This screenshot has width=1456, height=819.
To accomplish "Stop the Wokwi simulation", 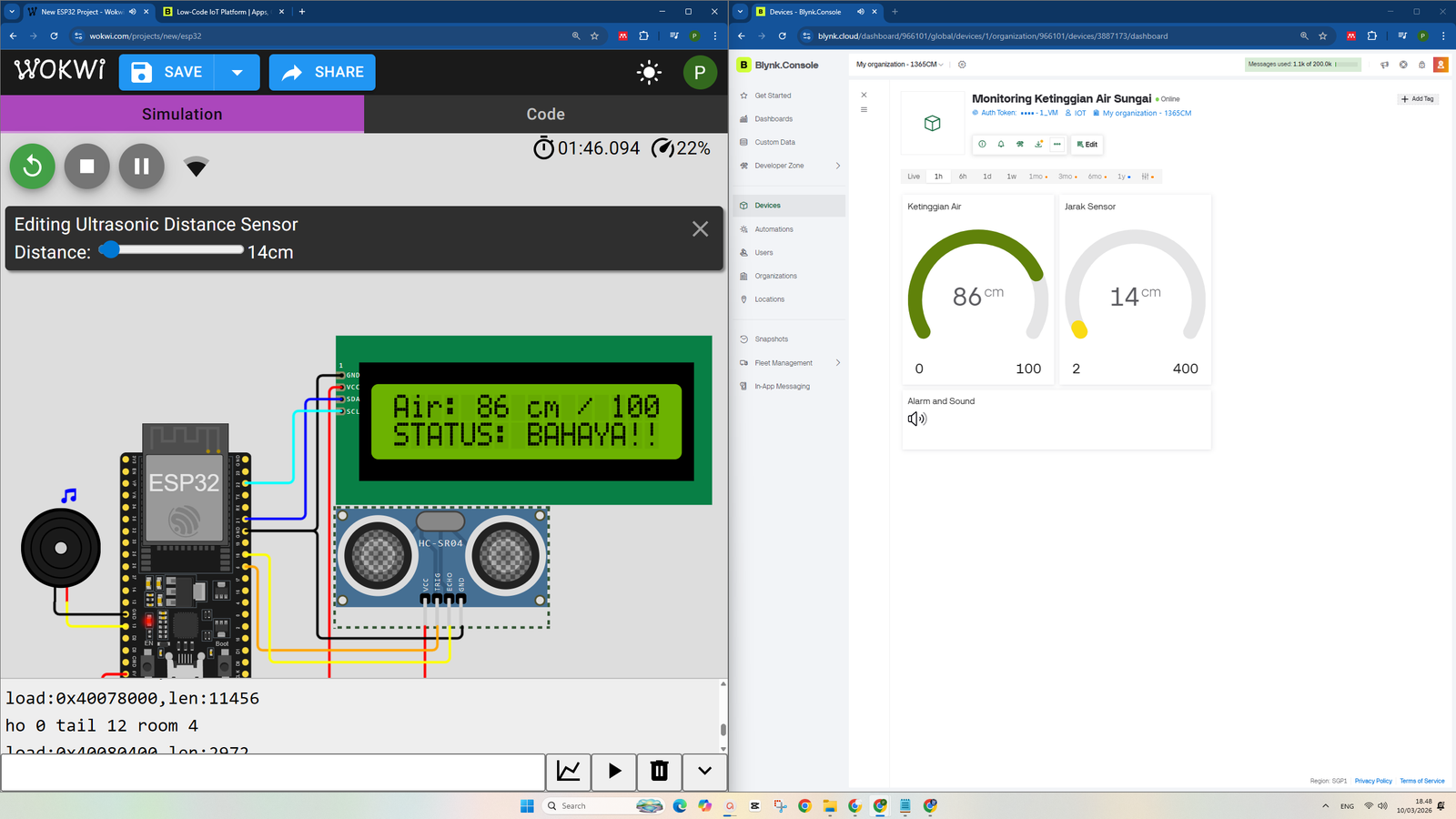I will pos(87,167).
